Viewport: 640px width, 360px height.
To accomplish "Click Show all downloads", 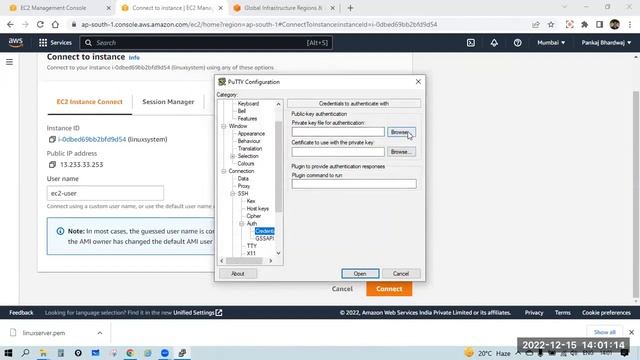I will point(604,332).
